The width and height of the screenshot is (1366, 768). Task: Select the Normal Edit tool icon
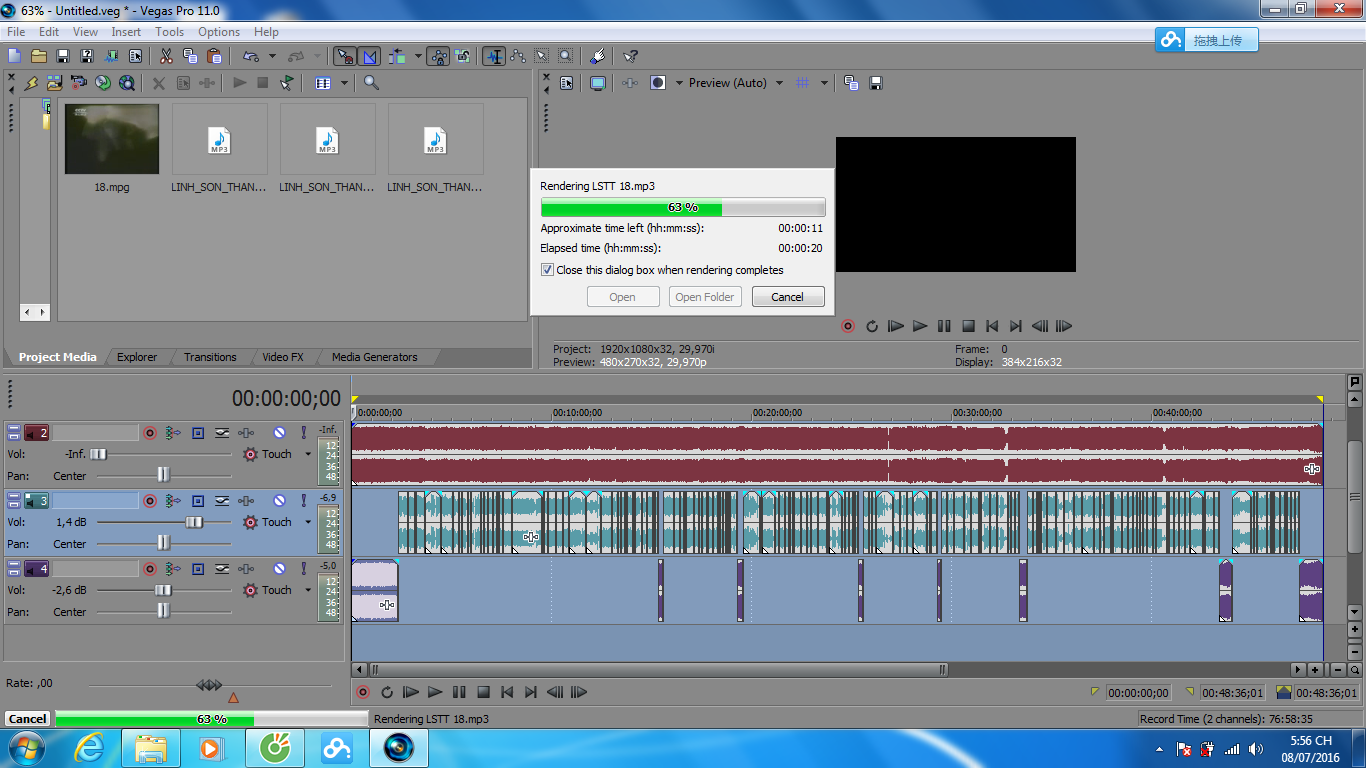pos(494,56)
